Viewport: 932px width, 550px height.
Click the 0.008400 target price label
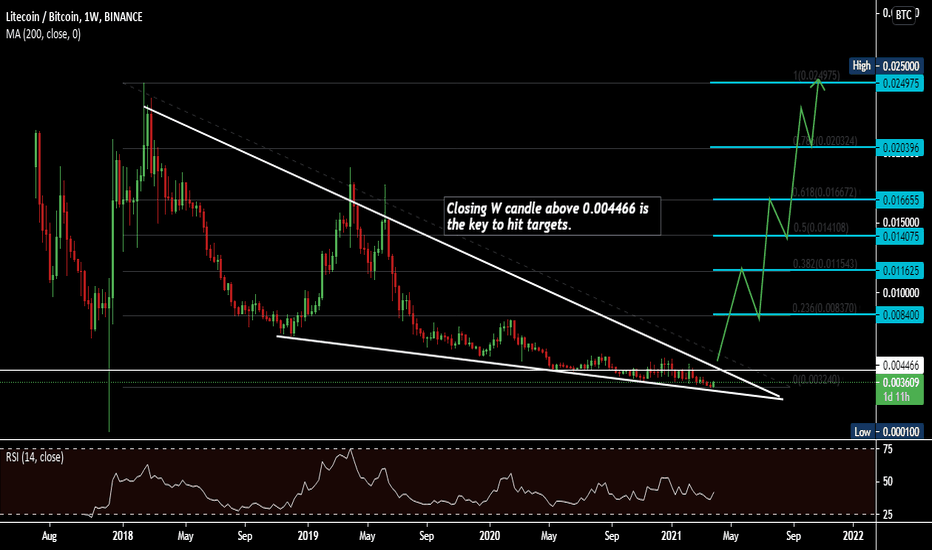point(900,315)
